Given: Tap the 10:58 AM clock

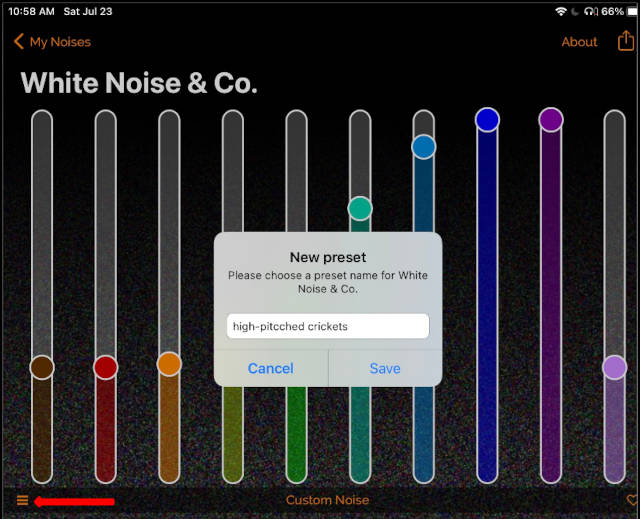Looking at the screenshot, I should (31, 11).
